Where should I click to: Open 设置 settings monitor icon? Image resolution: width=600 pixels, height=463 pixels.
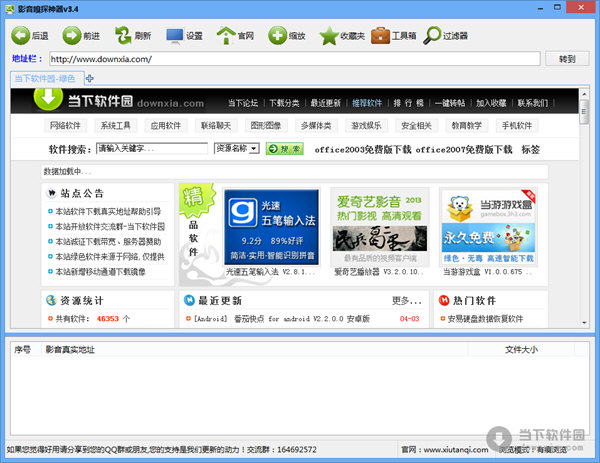[174, 36]
